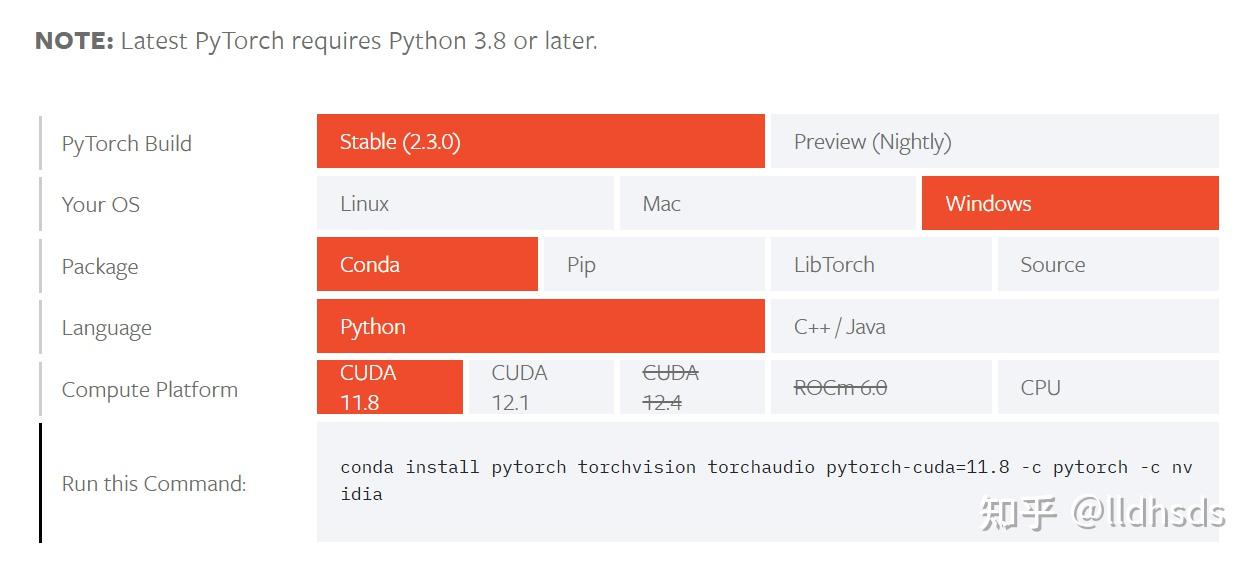The width and height of the screenshot is (1258, 563).
Task: Choose the Source package option
Action: point(1107,265)
